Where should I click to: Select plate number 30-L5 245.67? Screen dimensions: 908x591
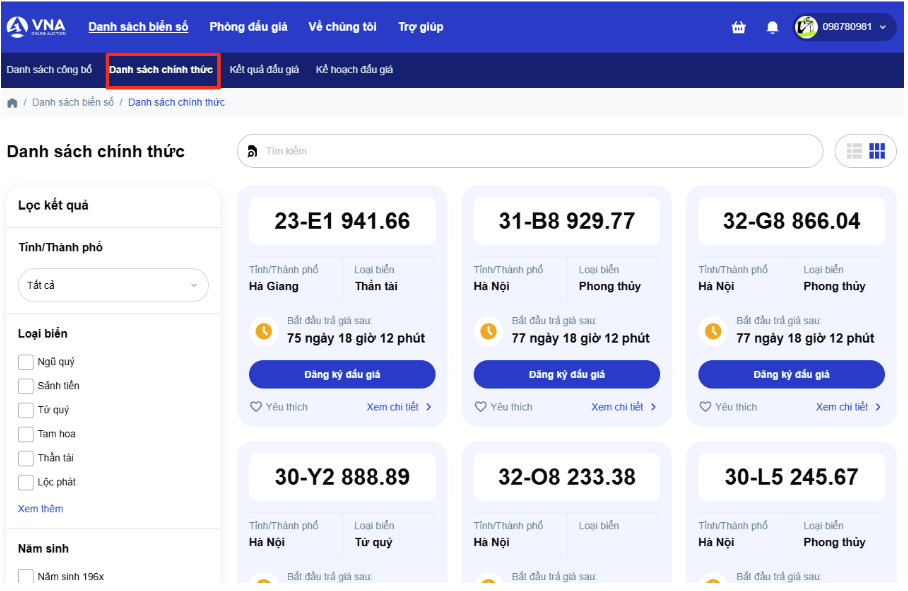coord(791,478)
